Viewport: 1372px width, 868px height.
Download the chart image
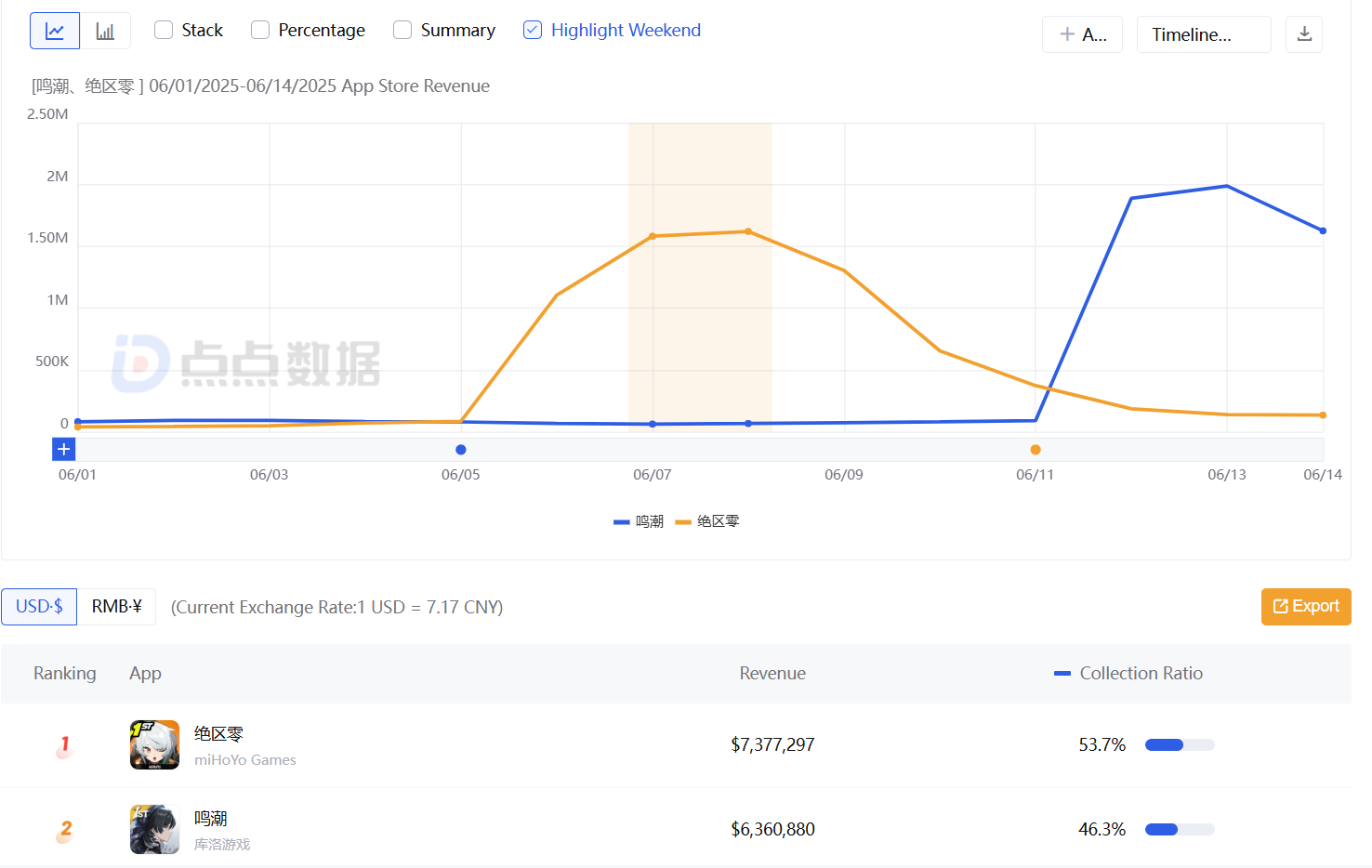[x=1304, y=34]
